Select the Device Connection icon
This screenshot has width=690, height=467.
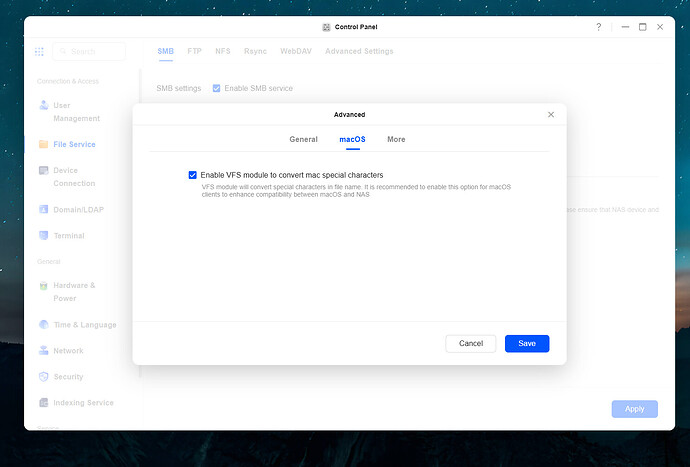pos(43,171)
